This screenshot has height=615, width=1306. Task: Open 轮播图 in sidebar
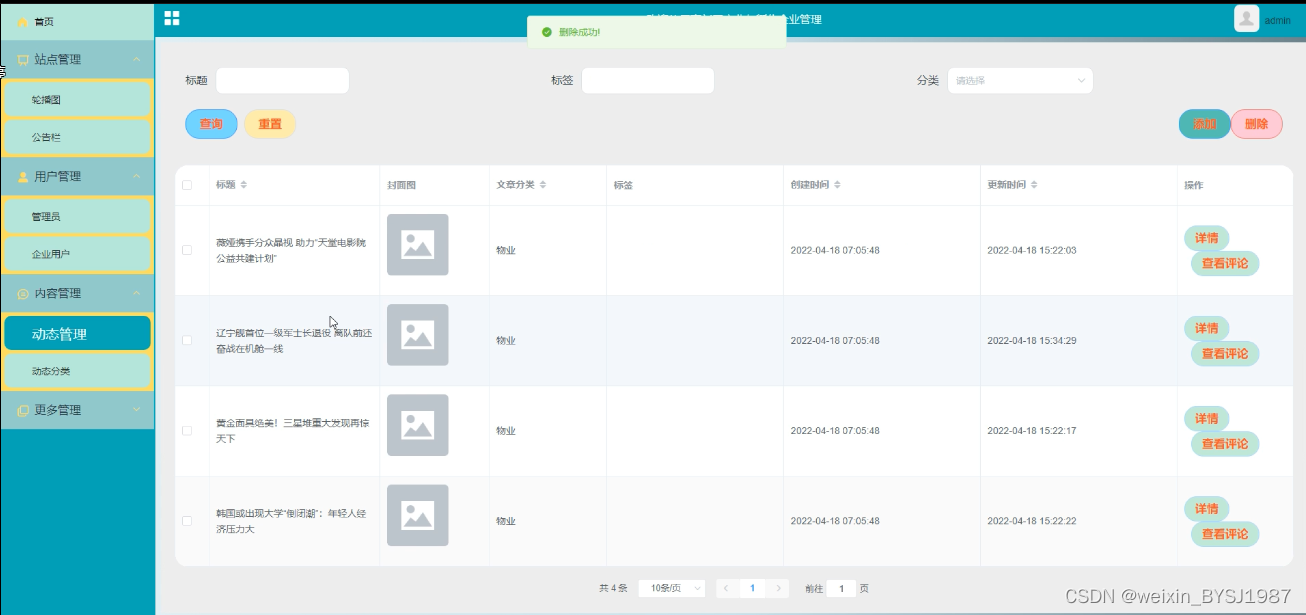tap(77, 100)
